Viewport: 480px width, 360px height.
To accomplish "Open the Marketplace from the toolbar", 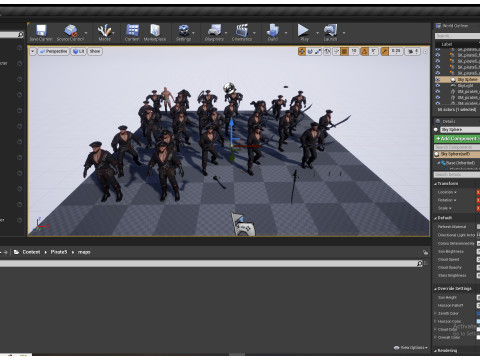I will point(155,33).
